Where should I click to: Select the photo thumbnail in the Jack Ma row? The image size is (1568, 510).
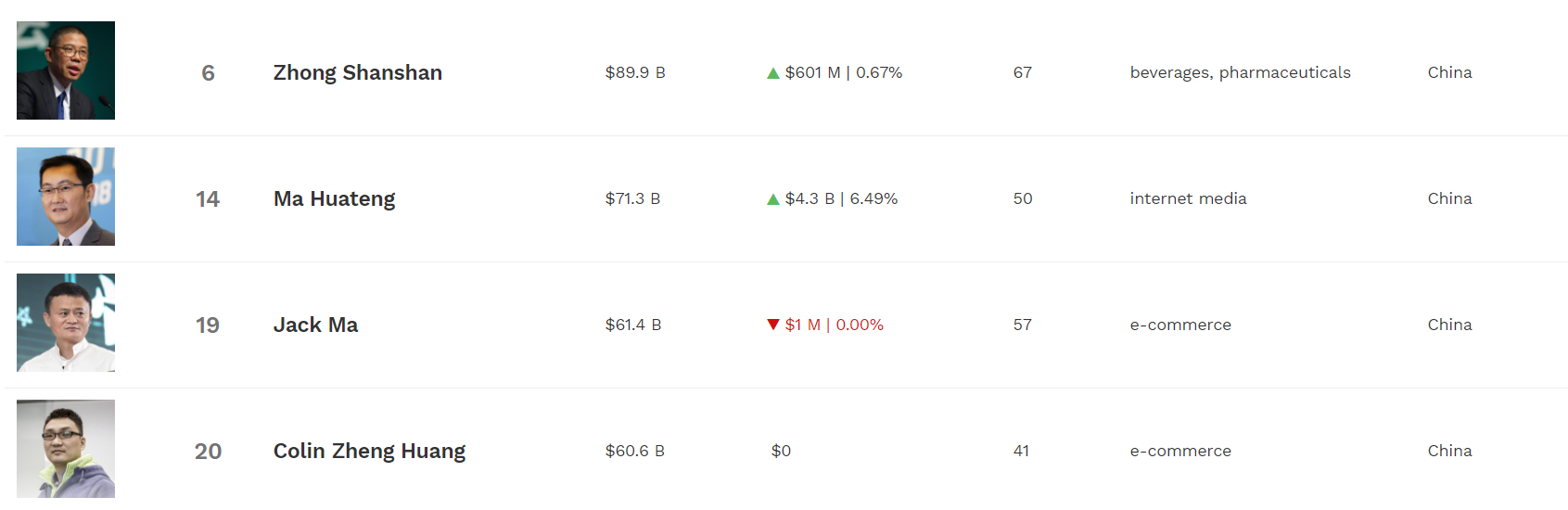click(66, 323)
